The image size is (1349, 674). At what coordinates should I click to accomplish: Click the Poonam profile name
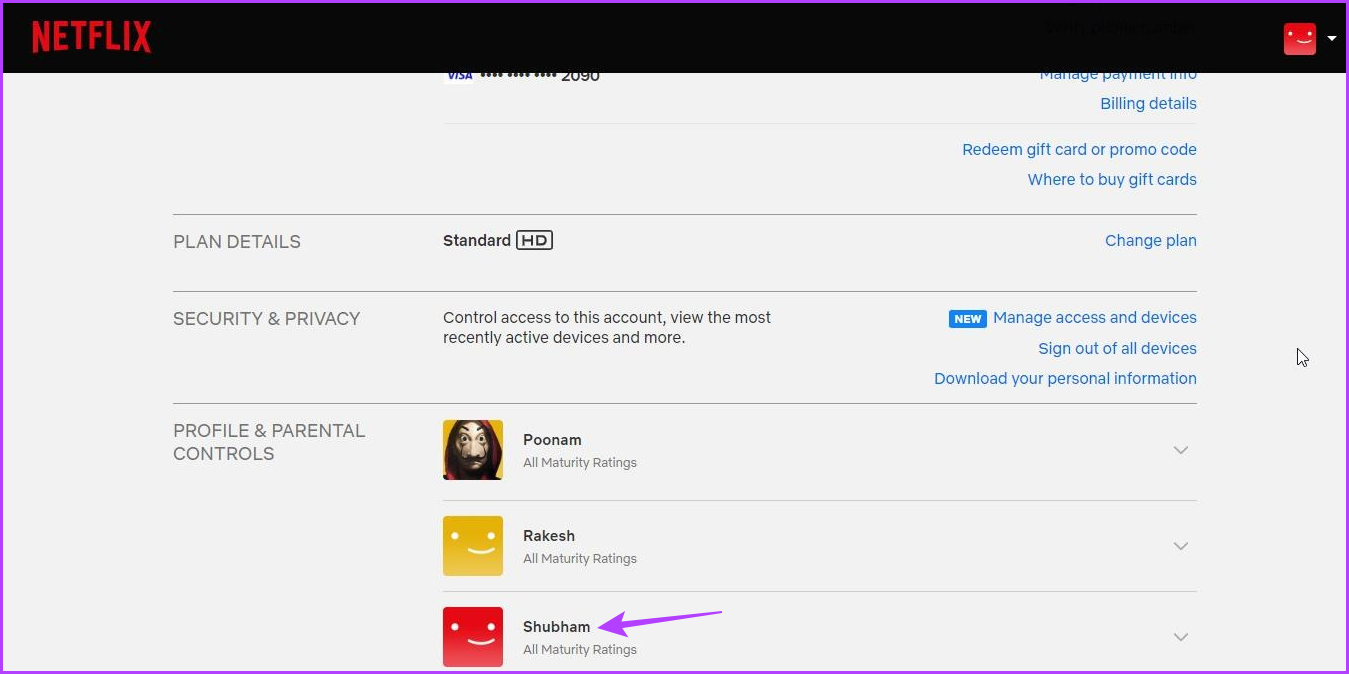(x=552, y=440)
